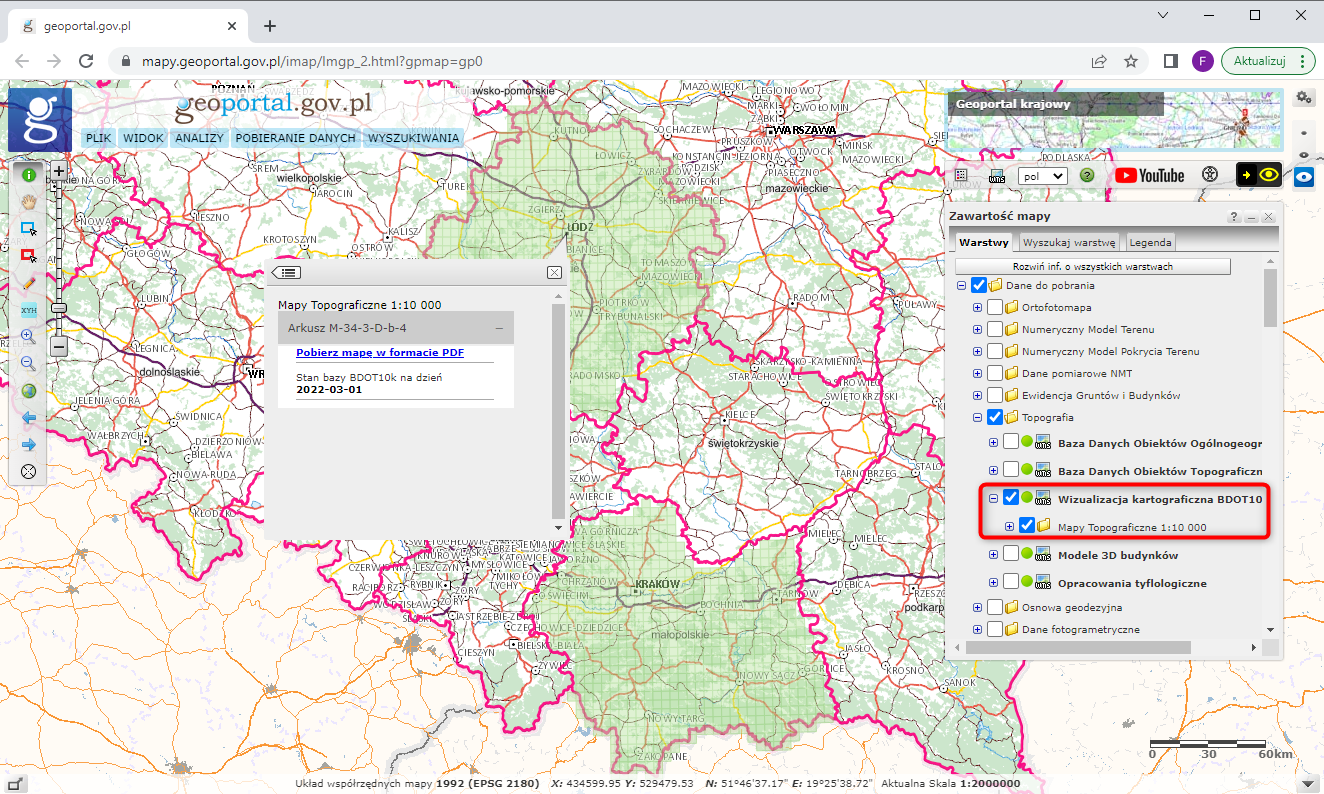Viewport: 1324px width, 794px height.
Task: Switch to the Legenda tab
Action: coord(1150,242)
